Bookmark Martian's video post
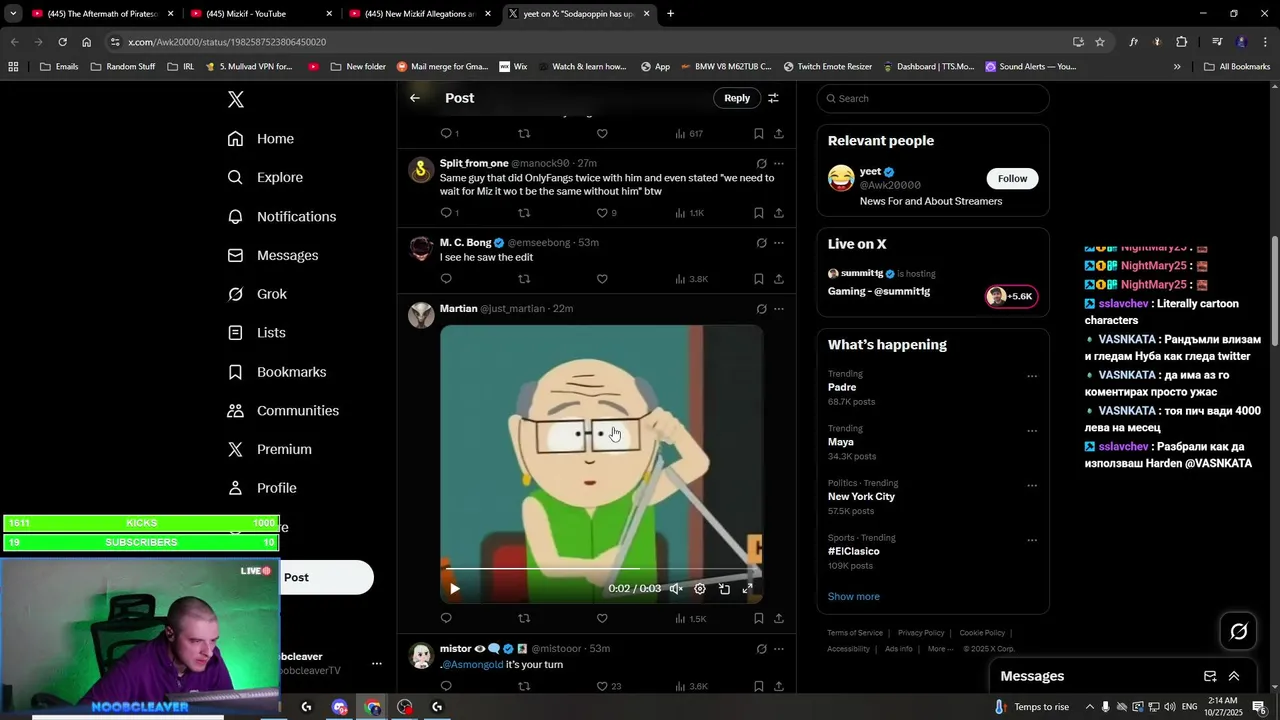 (x=759, y=619)
